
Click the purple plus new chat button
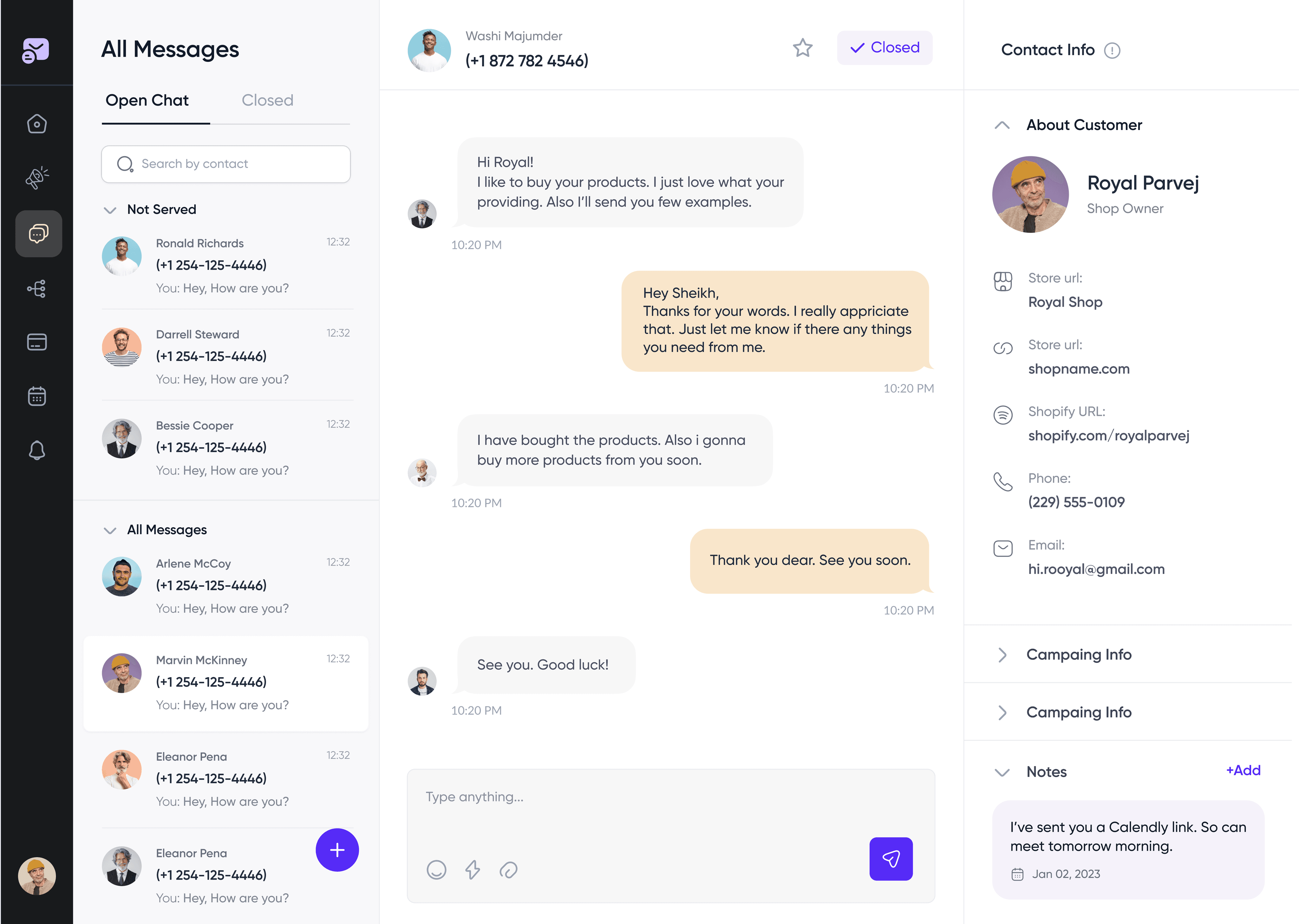337,850
